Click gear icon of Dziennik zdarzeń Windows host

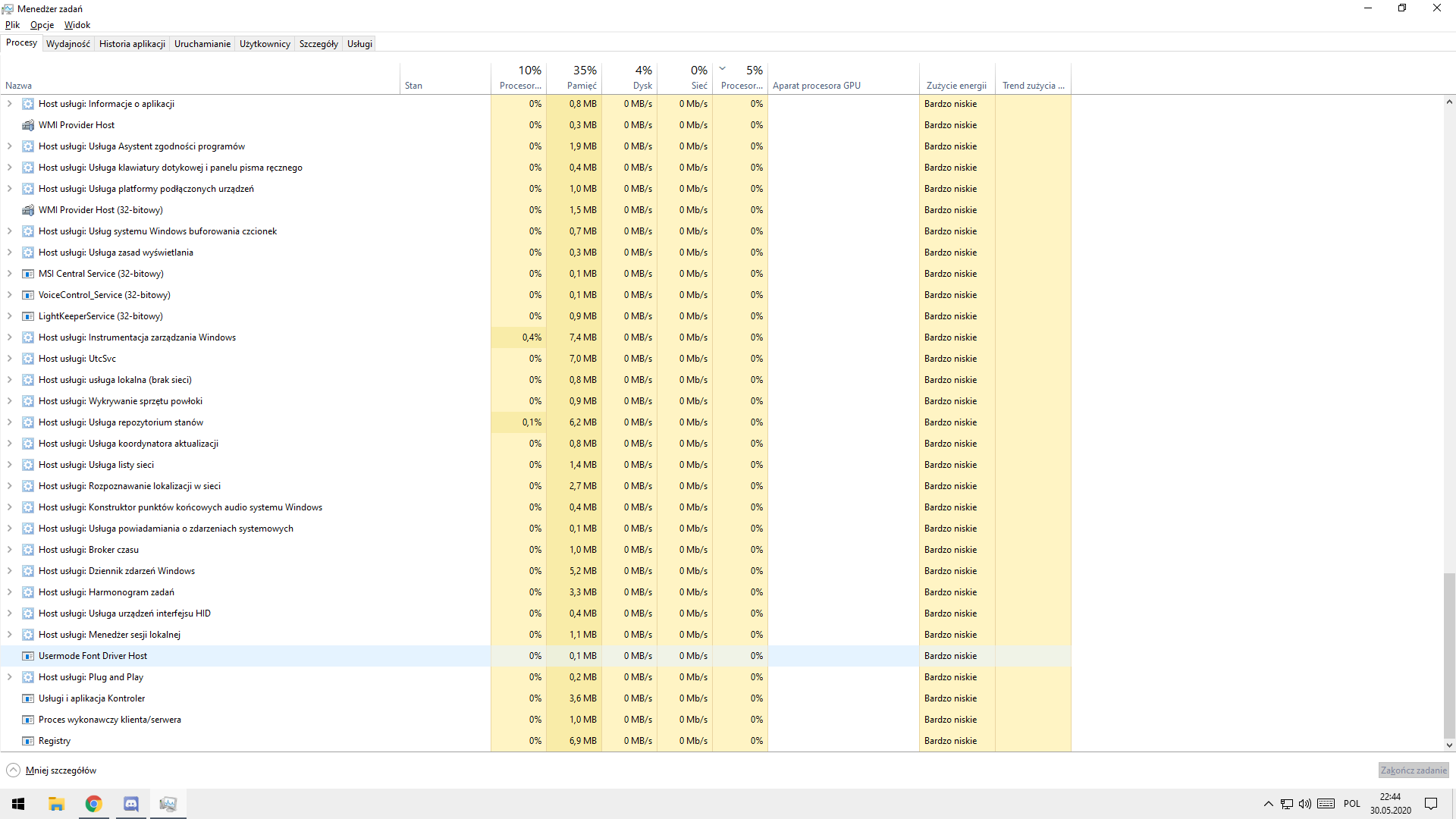click(28, 571)
